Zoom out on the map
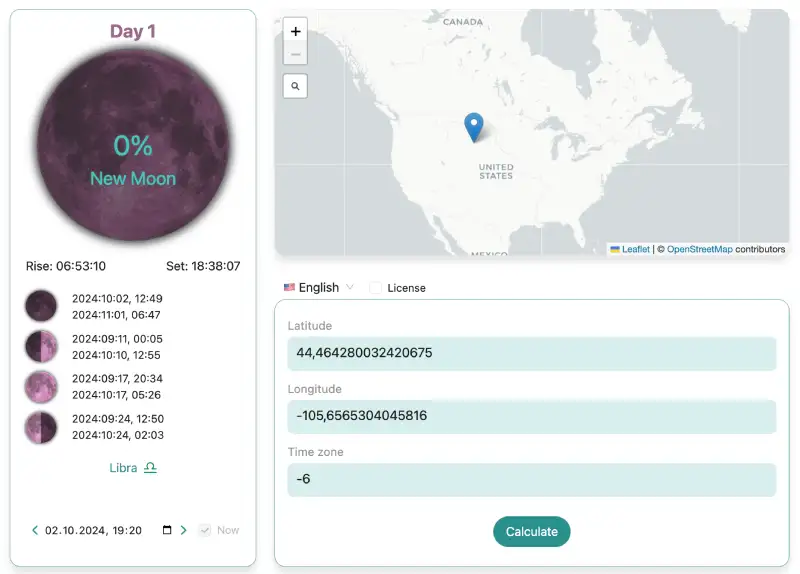This screenshot has width=800, height=574. (x=295, y=54)
